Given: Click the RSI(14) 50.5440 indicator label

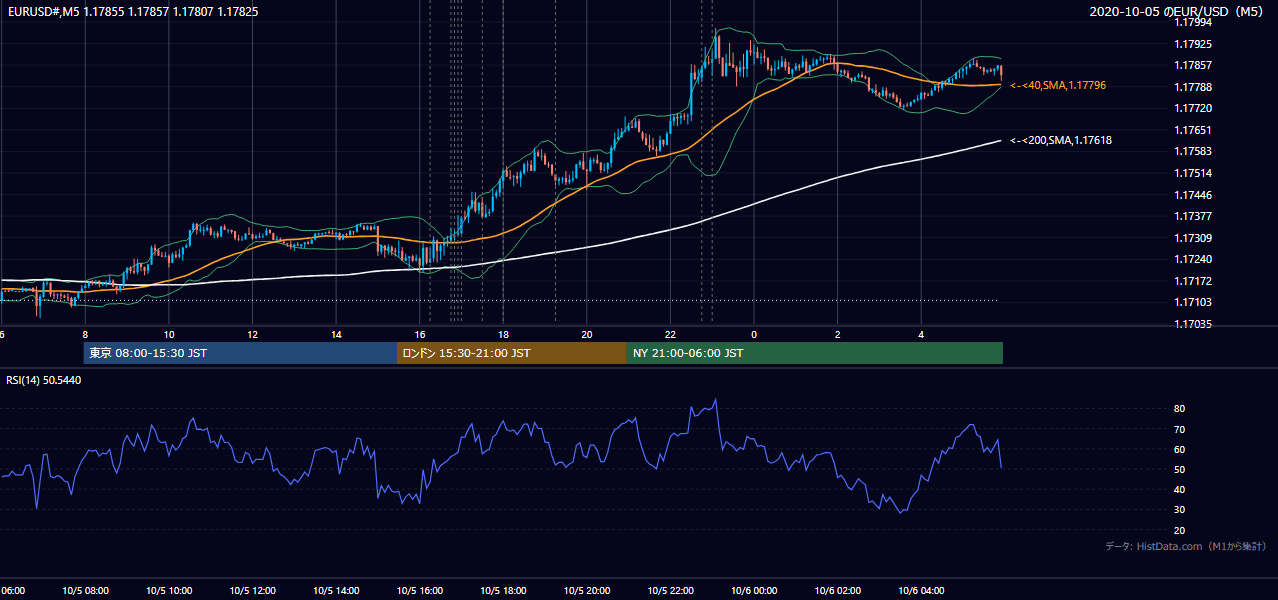Looking at the screenshot, I should coord(44,380).
